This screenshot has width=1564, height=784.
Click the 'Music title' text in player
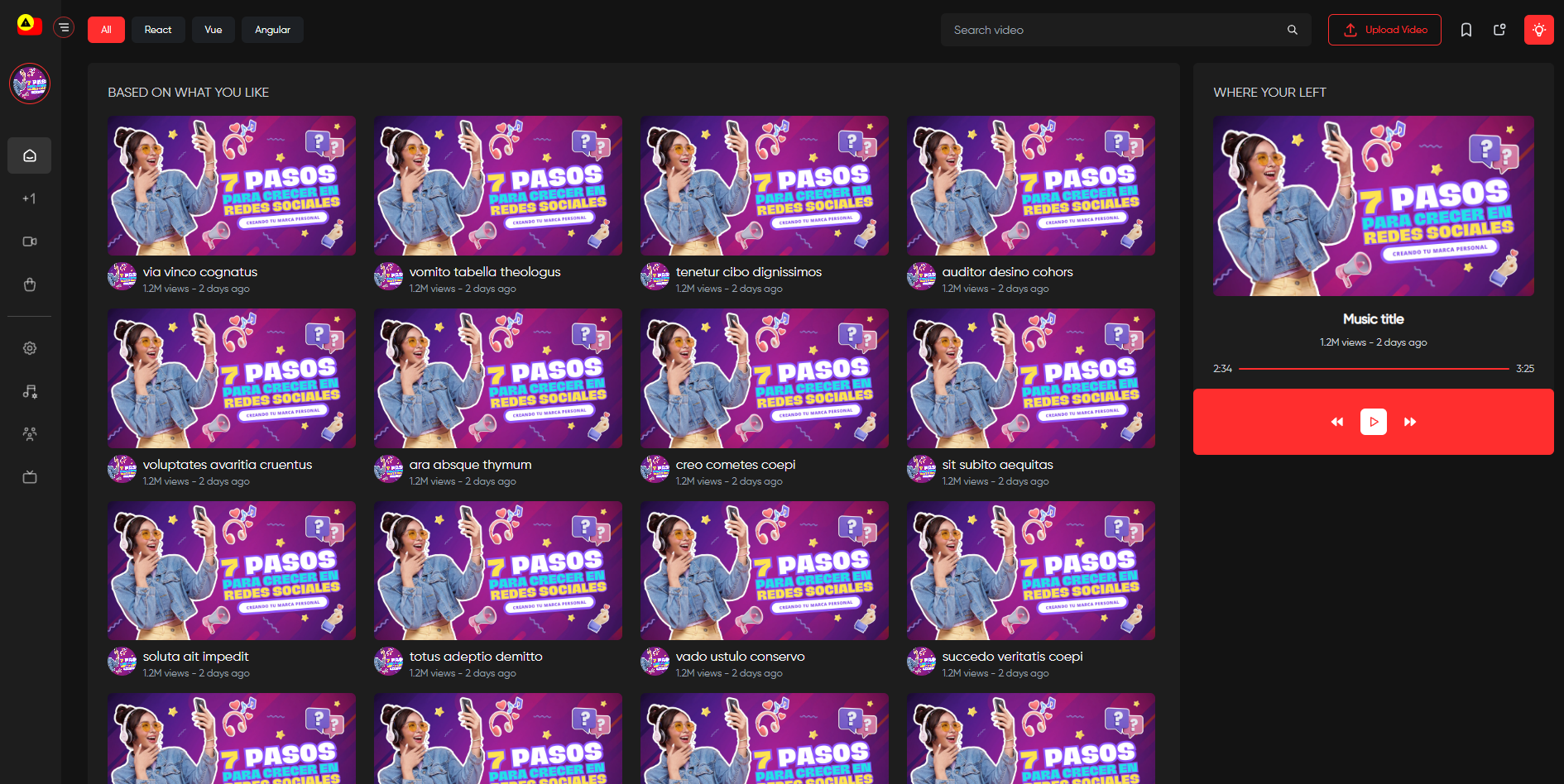[1374, 319]
